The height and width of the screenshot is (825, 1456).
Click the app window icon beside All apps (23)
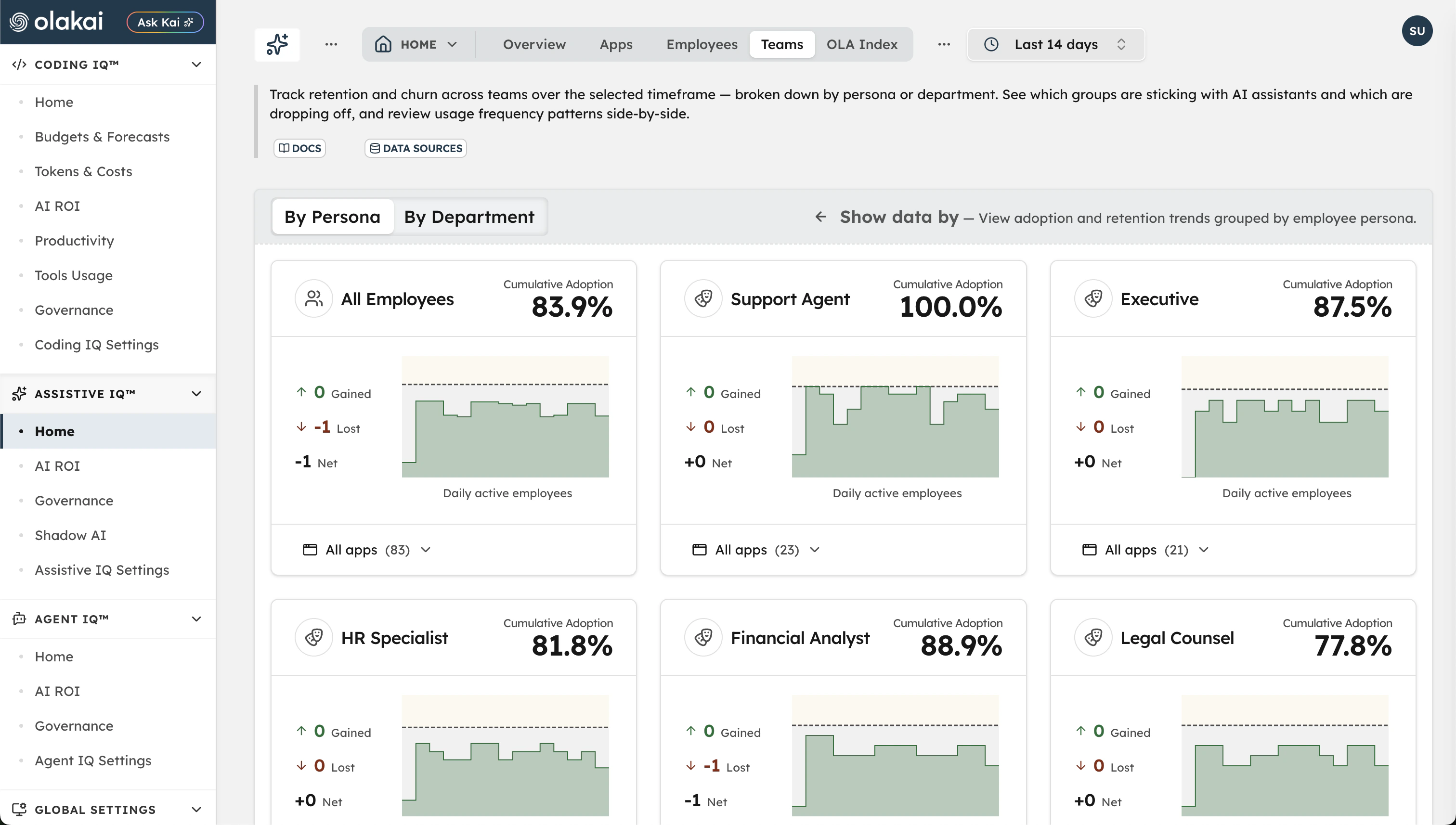[700, 550]
